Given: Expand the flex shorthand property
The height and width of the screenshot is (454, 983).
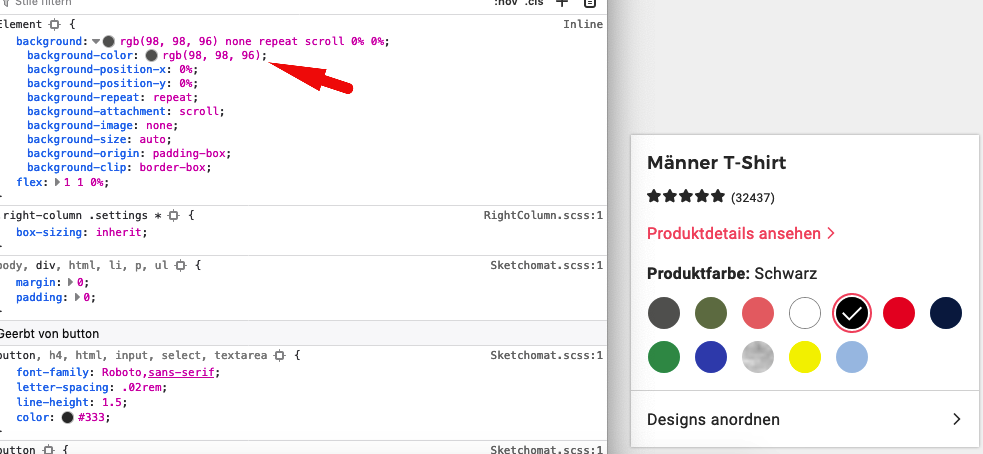Looking at the screenshot, I should point(56,182).
